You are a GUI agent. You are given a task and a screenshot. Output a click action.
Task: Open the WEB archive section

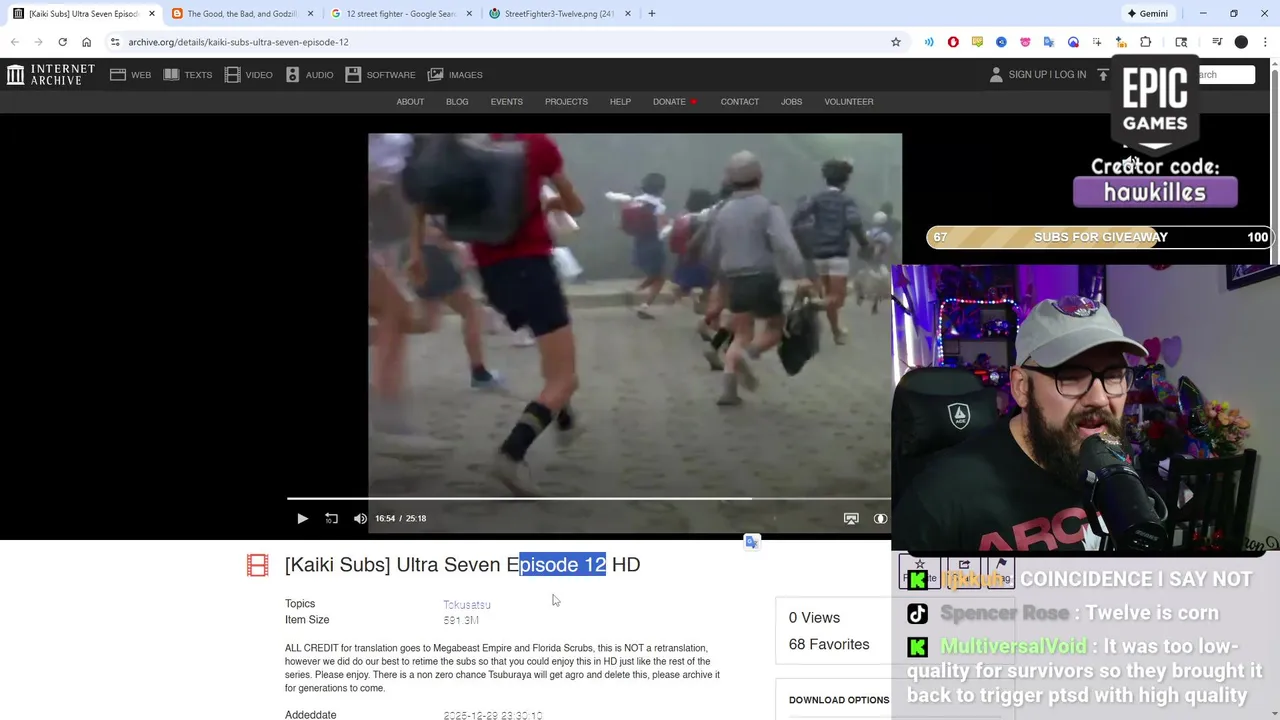click(131, 75)
